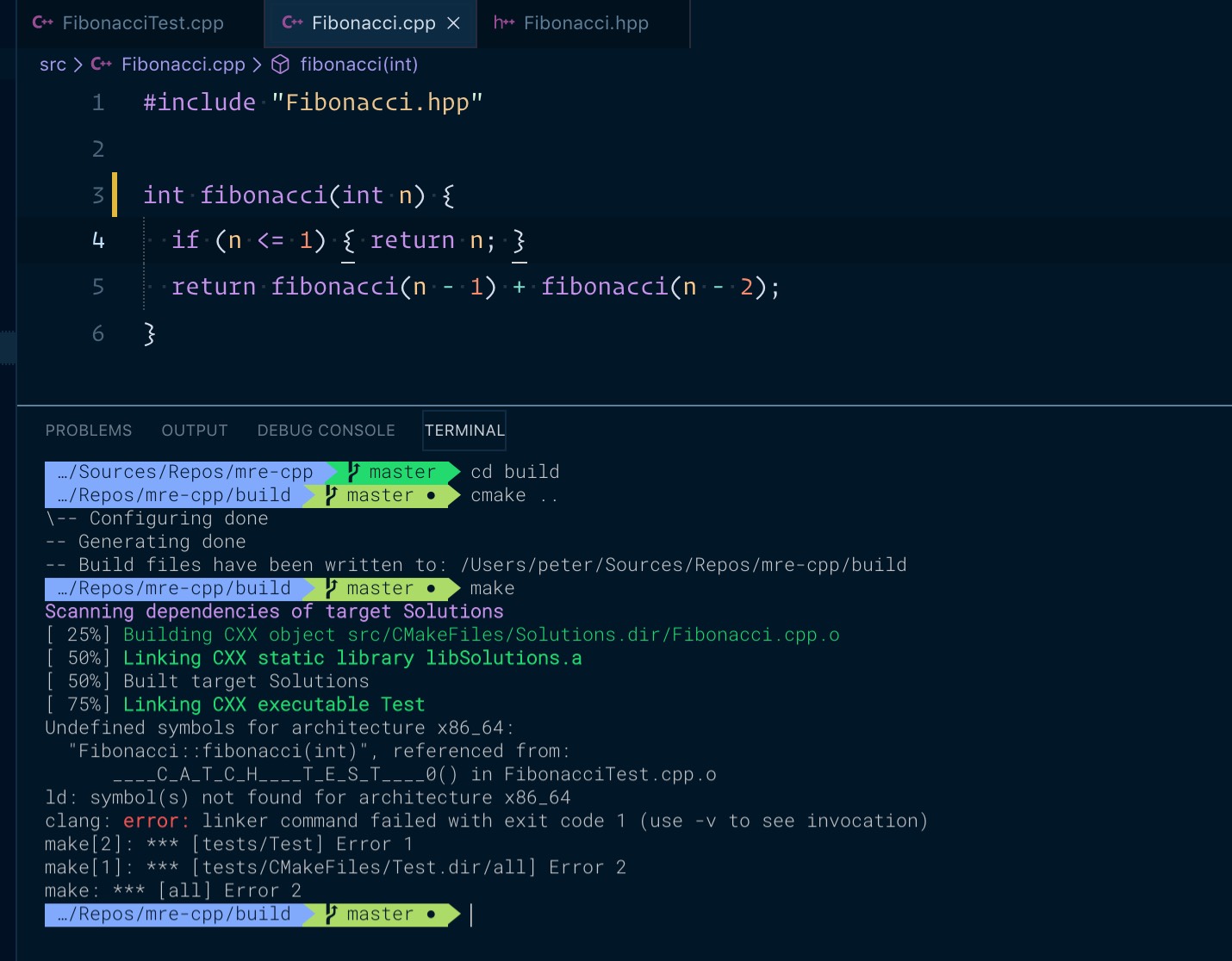Click the C++ icon on the active Fibonacci.cpp tab
The width and height of the screenshot is (1232, 961).
coord(293,23)
